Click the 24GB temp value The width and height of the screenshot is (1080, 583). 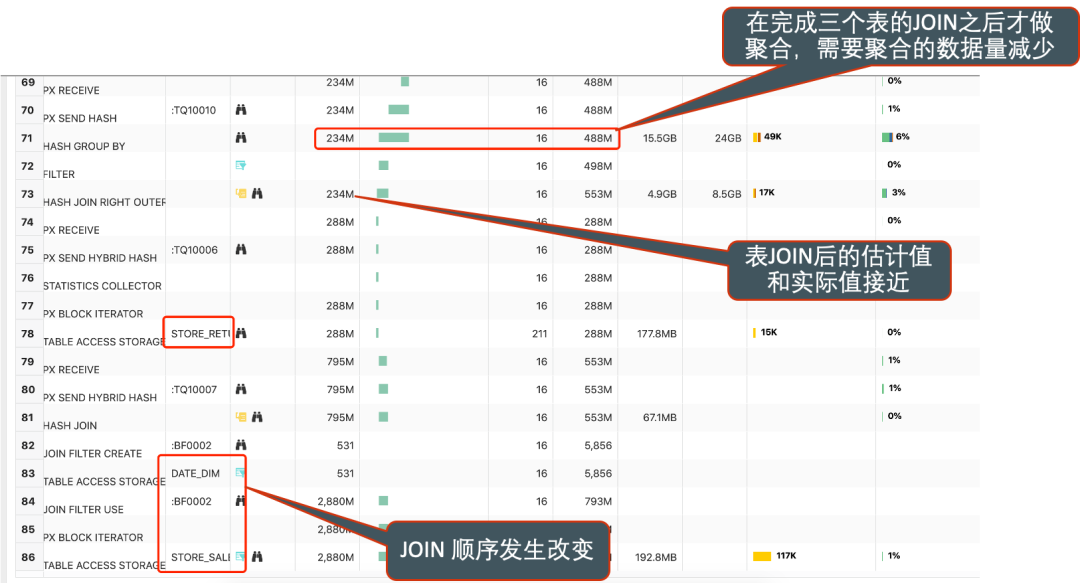(728, 139)
